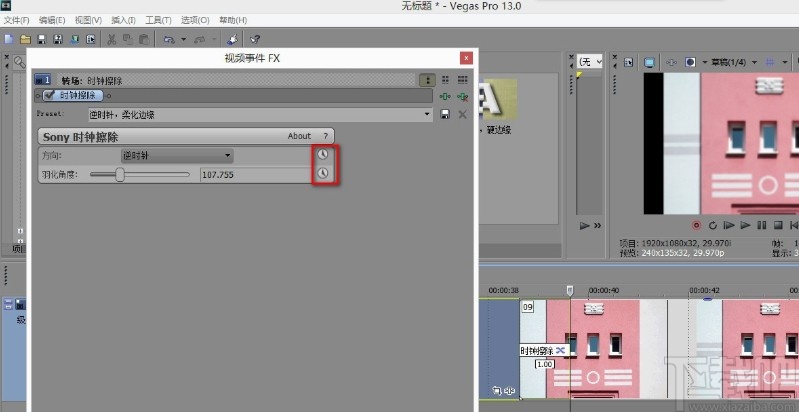Click the interactive tutorials icon
Screen dimensions: 799x412
click(232, 39)
